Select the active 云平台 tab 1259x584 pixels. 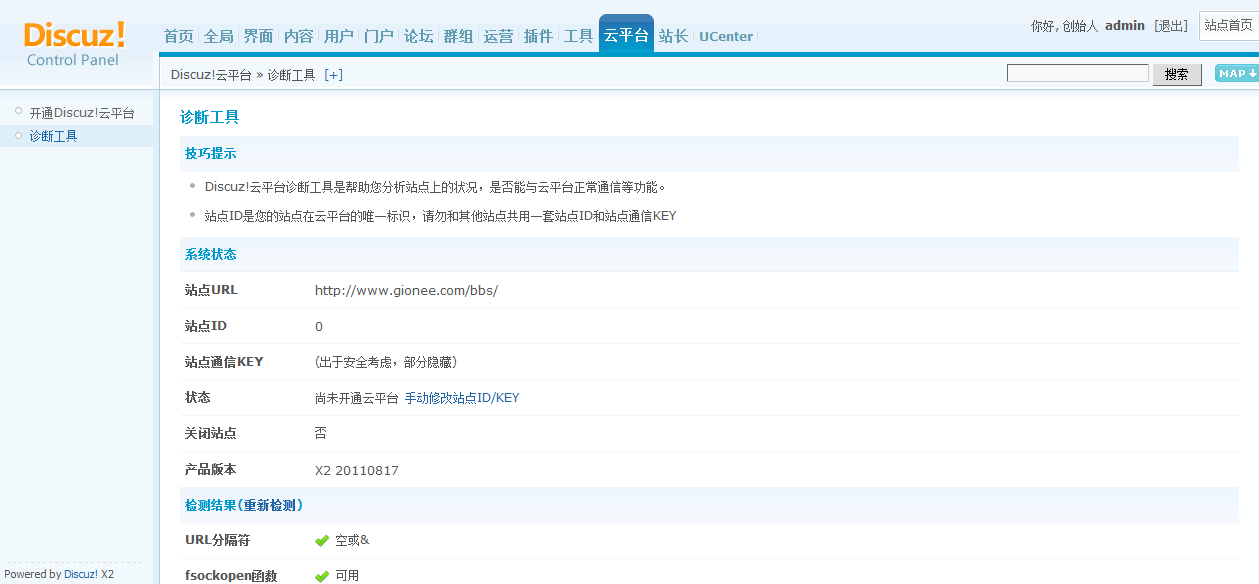(626, 35)
